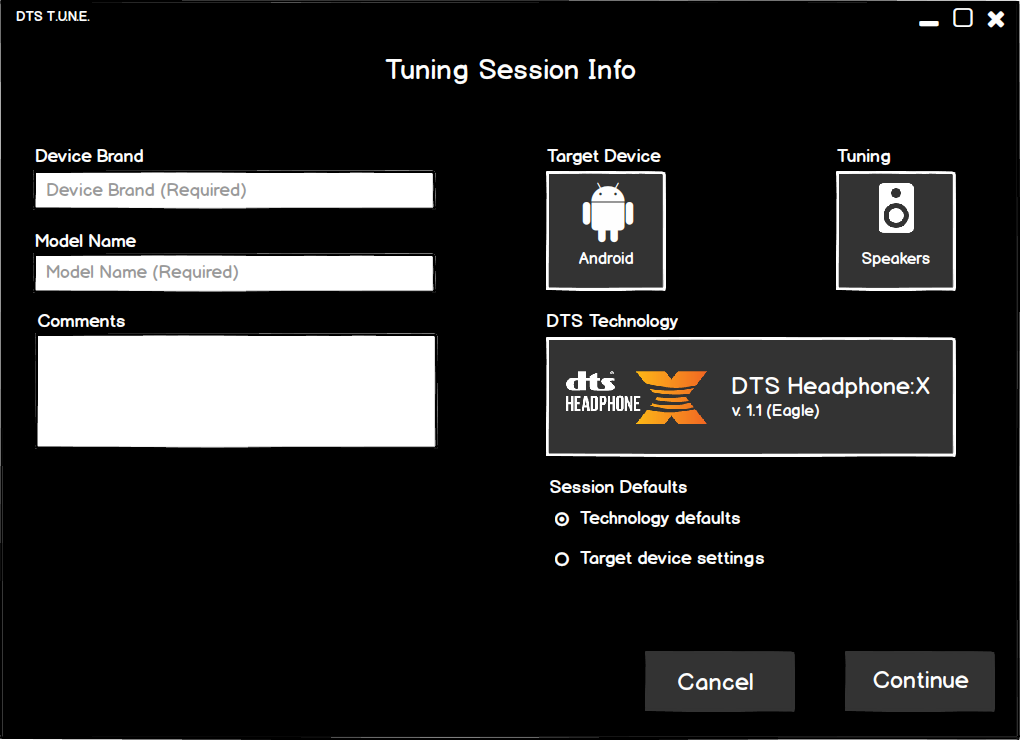Close the DTS T.U.N.E. window
Screen dimensions: 1020x740
pyautogui.click(x=996, y=19)
